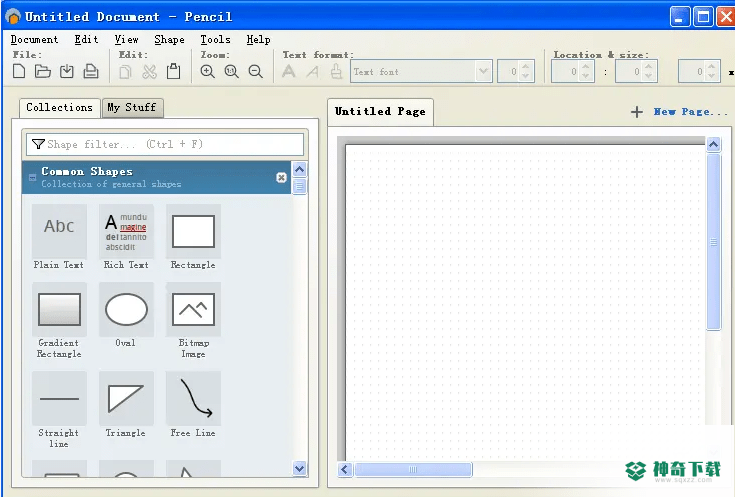Click the canvas vertical scroll-up arrow
The width and height of the screenshot is (735, 497).
pyautogui.click(x=713, y=144)
